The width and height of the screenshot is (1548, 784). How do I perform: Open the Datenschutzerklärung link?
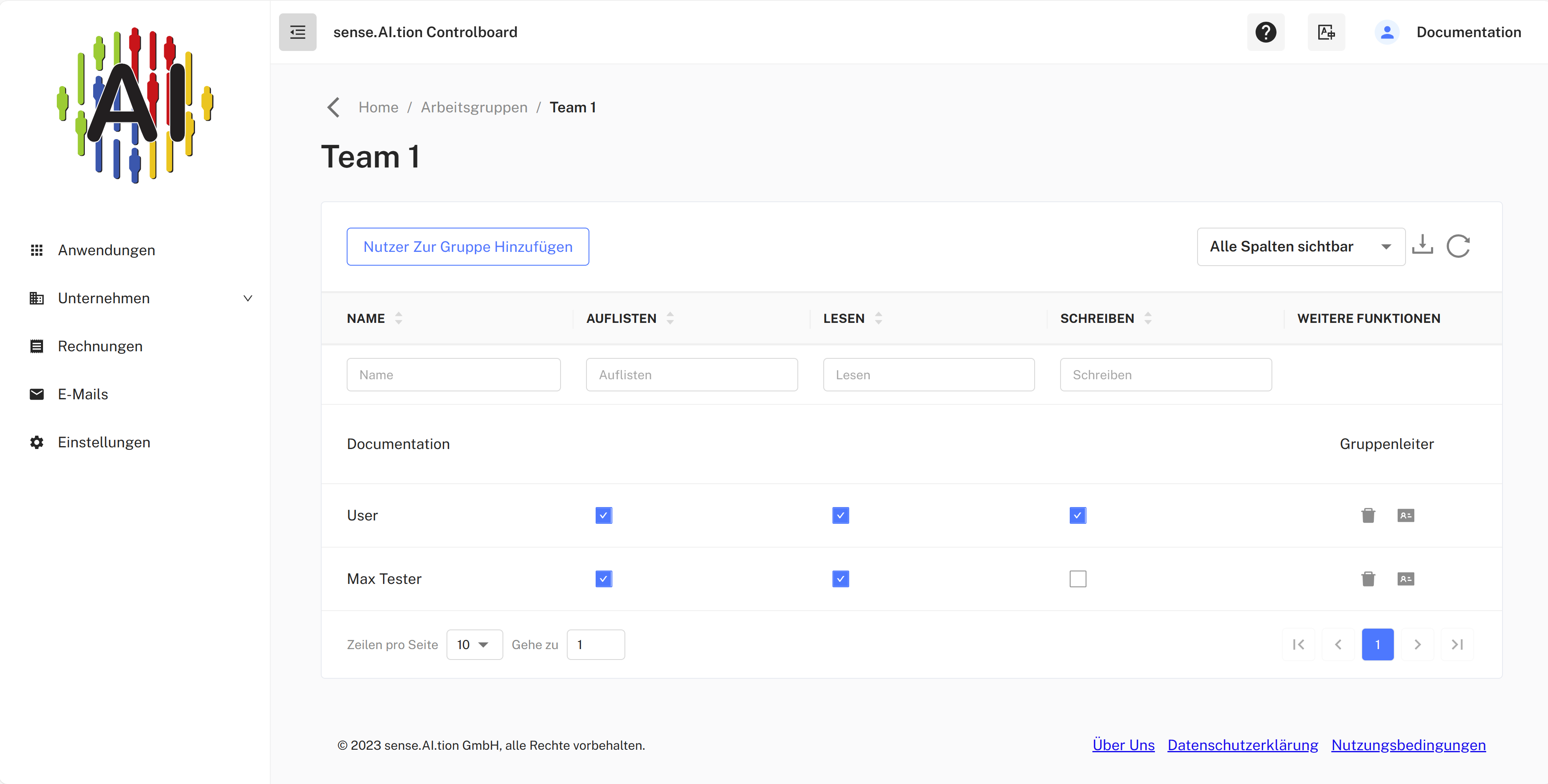point(1243,745)
